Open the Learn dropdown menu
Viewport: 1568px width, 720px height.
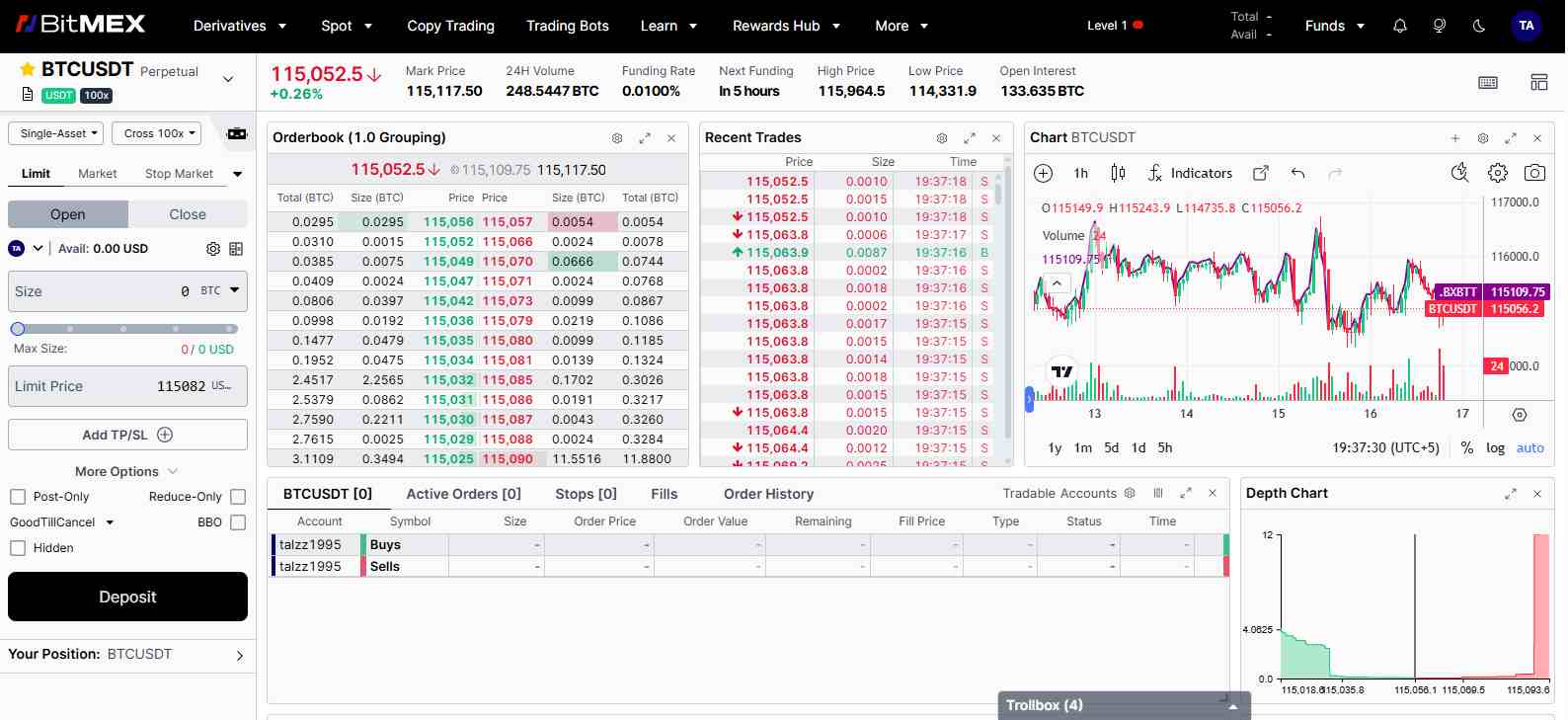point(668,26)
